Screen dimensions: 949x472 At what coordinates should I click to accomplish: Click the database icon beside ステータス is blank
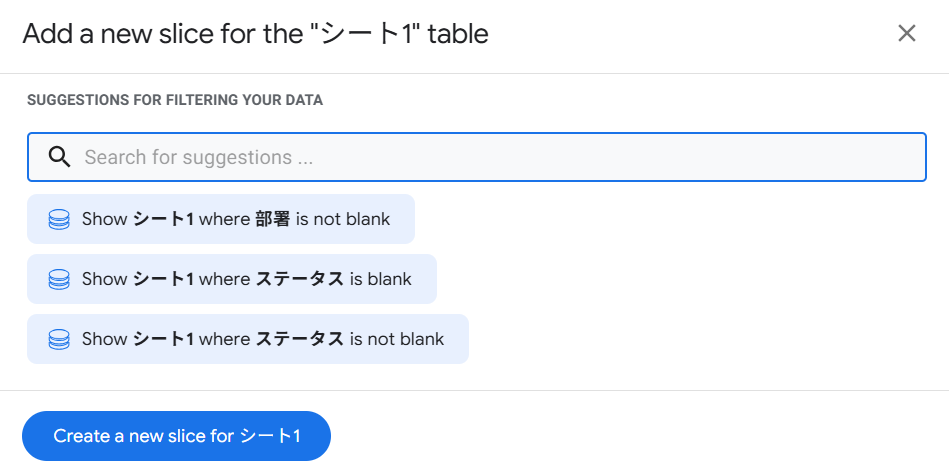pyautogui.click(x=59, y=279)
